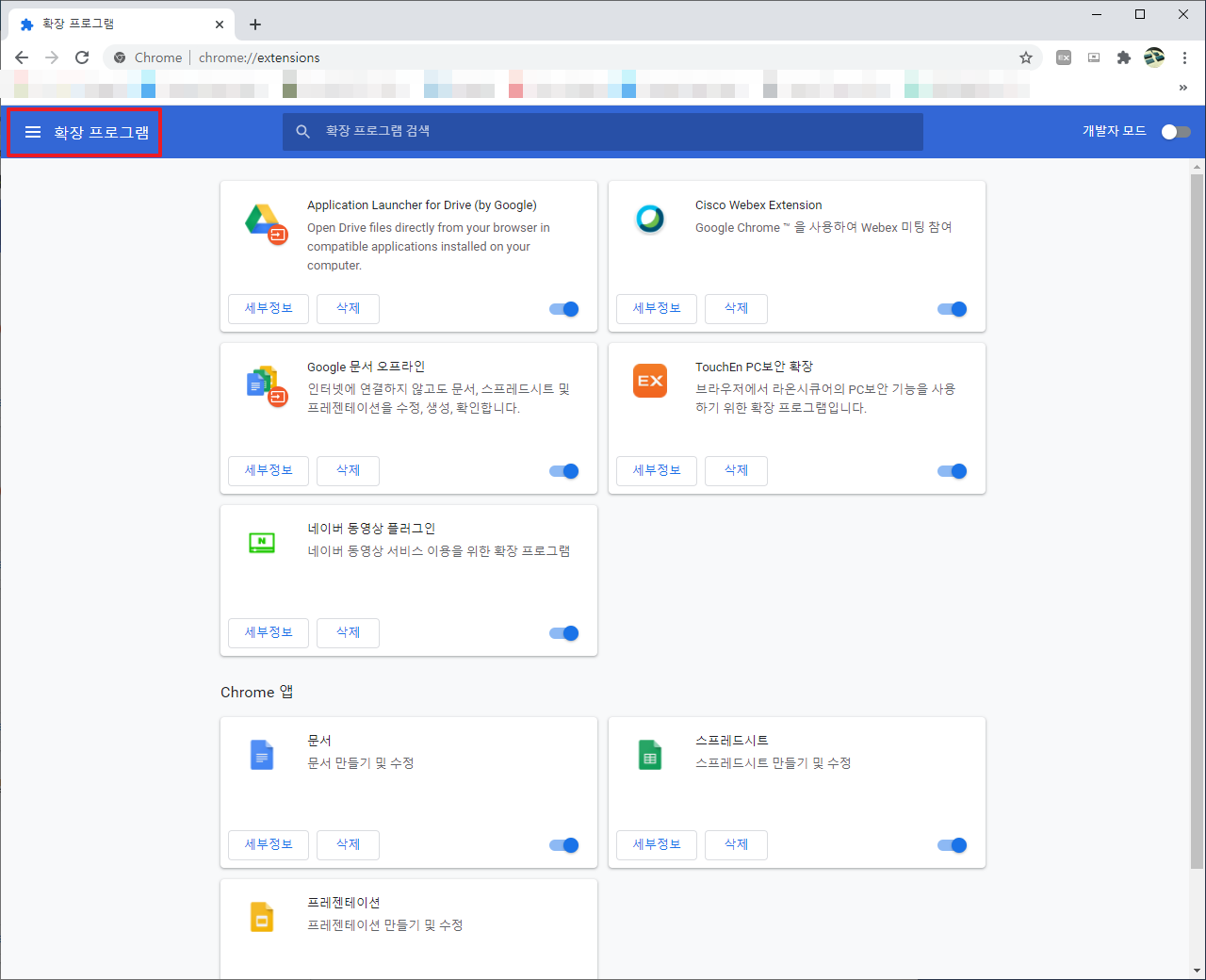Open 세부정보 for Google 문서 오프라인
1206x980 pixels.
point(269,471)
